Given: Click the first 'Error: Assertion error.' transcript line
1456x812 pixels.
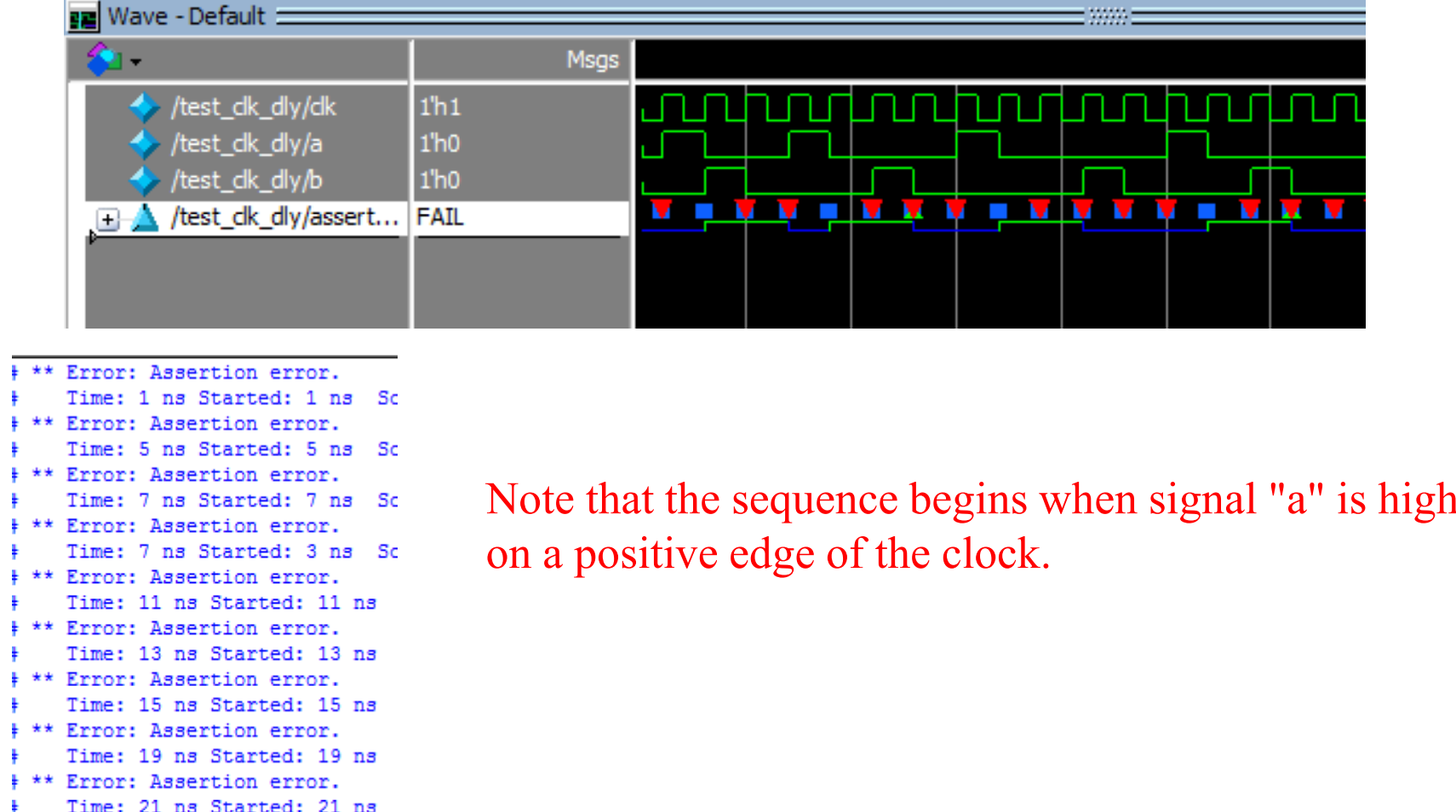Looking at the screenshot, I should 203,373.
